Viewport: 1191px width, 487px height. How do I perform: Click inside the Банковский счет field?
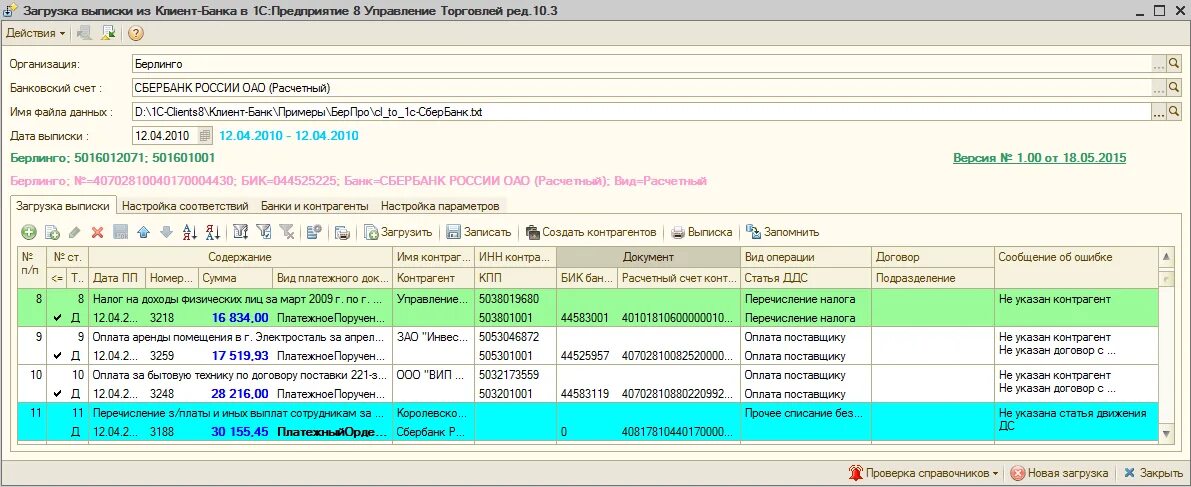tap(641, 88)
